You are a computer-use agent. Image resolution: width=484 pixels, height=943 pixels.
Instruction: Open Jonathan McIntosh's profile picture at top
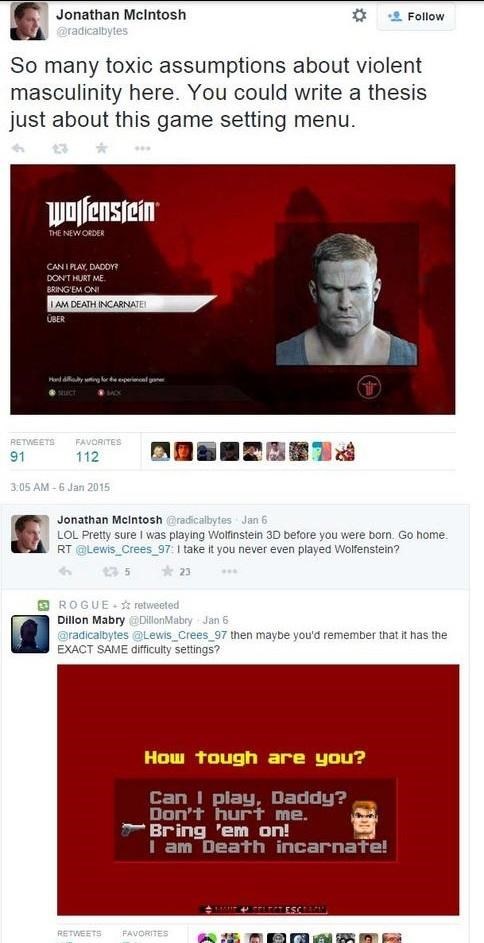click(x=29, y=21)
